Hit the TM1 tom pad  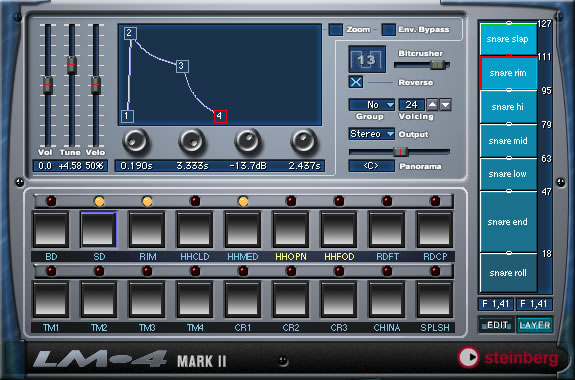(x=51, y=299)
